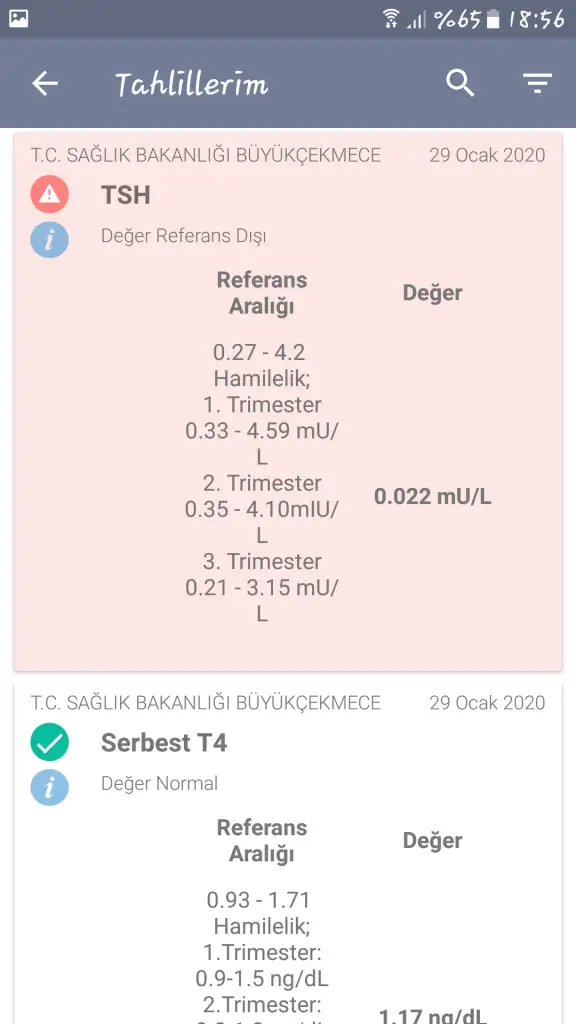Tap the blue info icon under TSH
This screenshot has height=1024, width=576.
(x=50, y=240)
